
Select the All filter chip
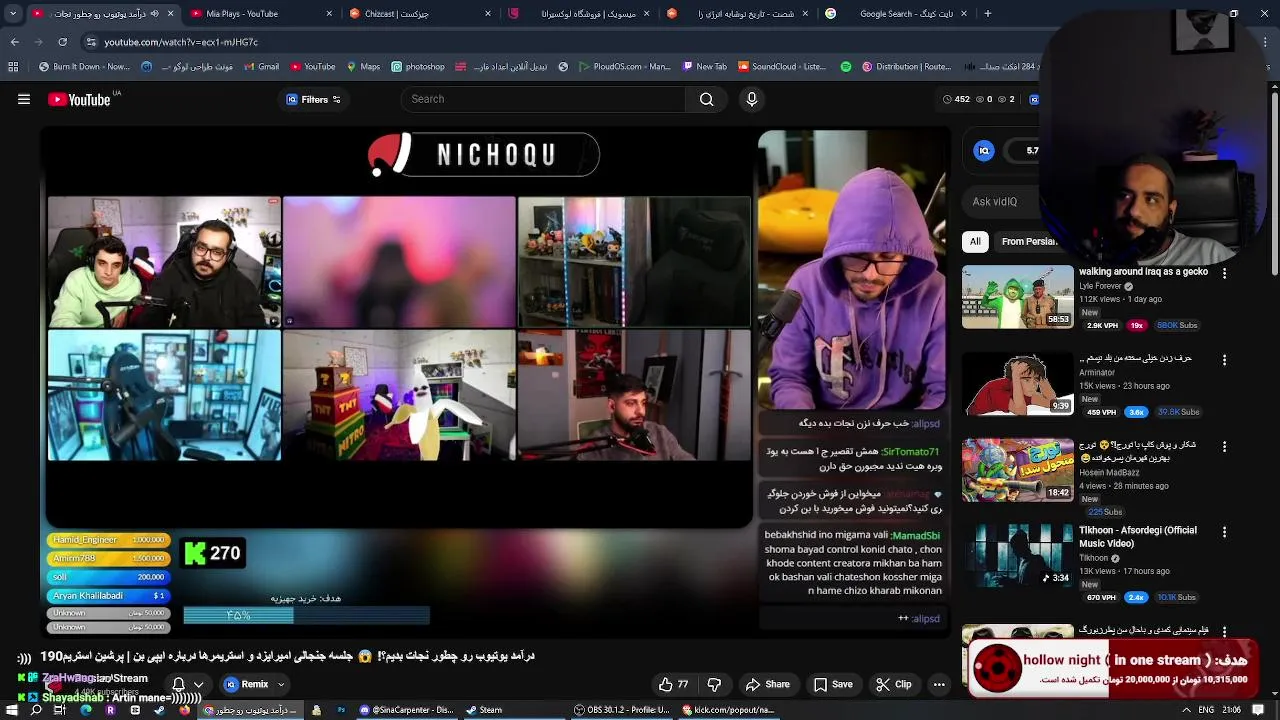[x=975, y=241]
